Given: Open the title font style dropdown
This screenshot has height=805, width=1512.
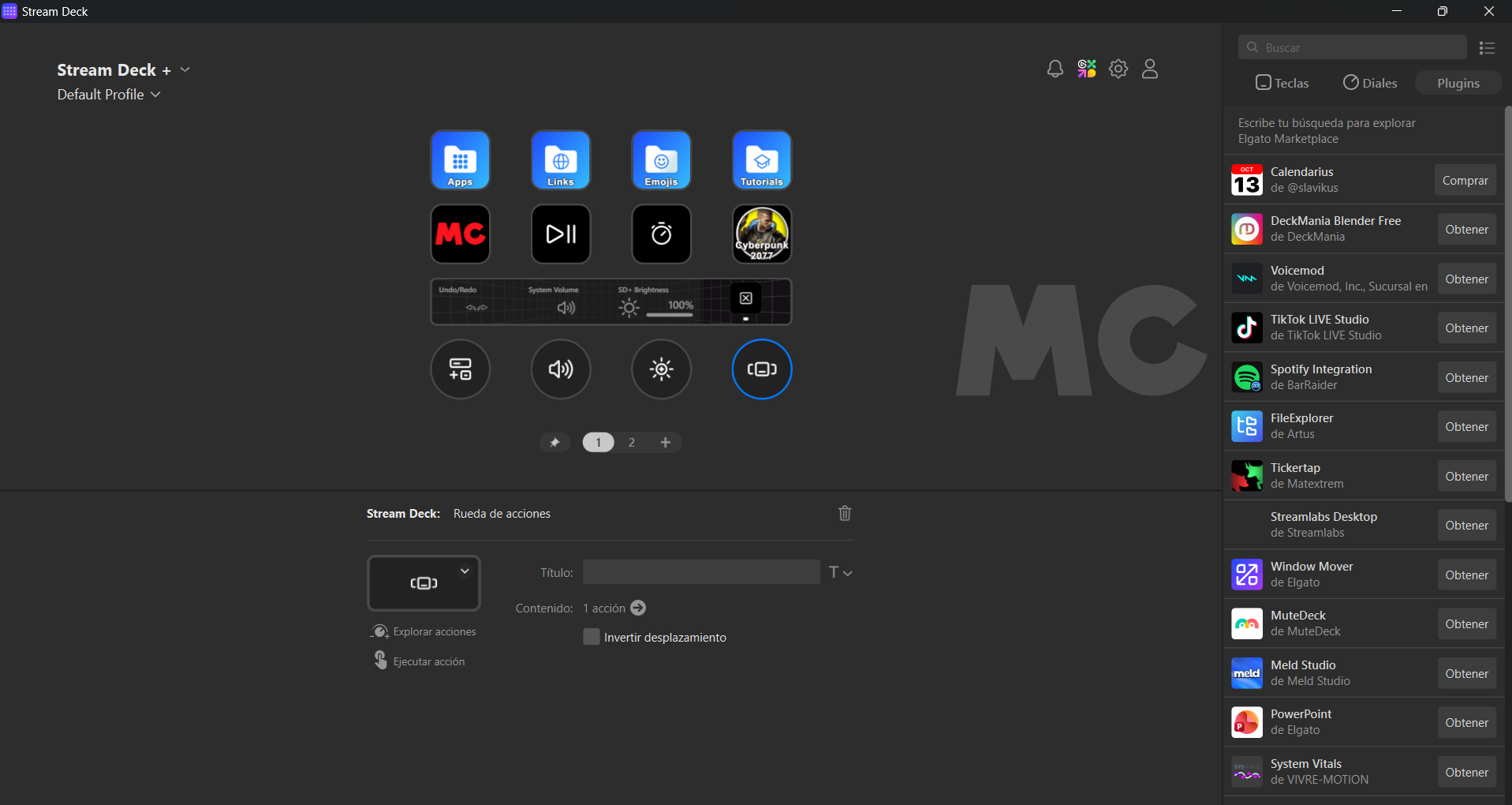Looking at the screenshot, I should coord(841,573).
